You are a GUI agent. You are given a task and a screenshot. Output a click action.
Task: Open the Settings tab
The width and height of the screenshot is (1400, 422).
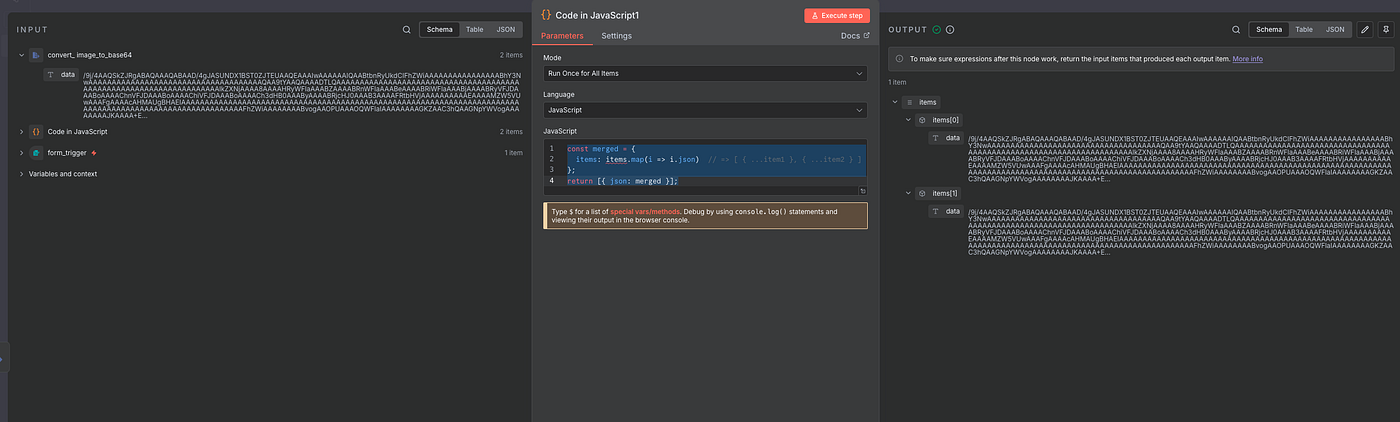pyautogui.click(x=616, y=36)
